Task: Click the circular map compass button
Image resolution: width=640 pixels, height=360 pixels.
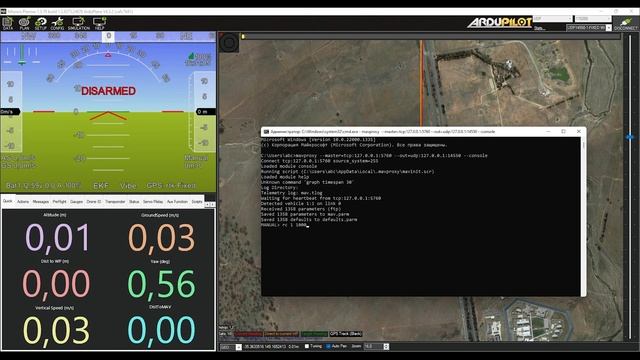Action: point(229,42)
